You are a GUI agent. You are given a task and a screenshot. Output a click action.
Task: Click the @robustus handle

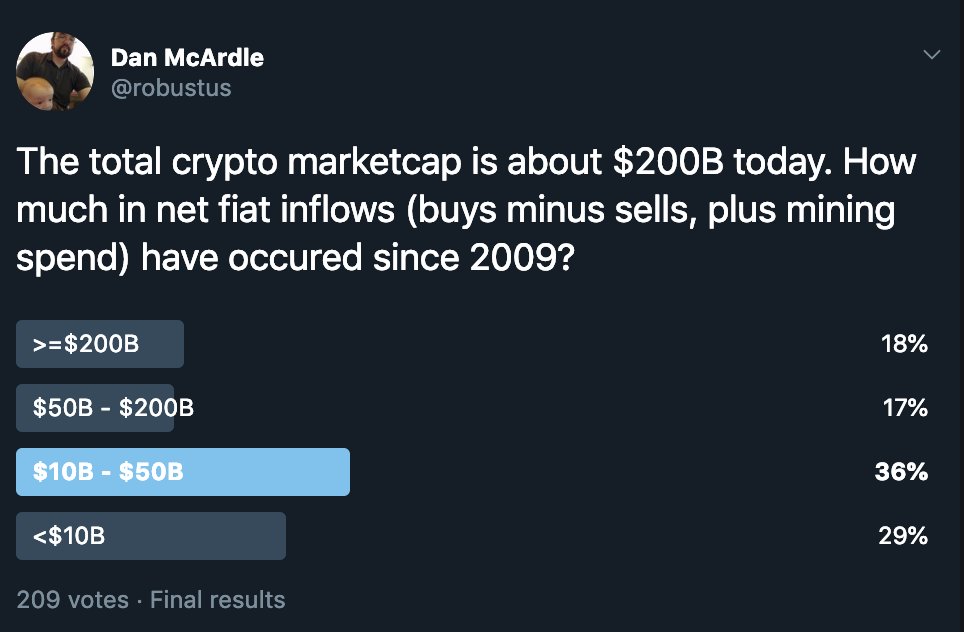(171, 88)
